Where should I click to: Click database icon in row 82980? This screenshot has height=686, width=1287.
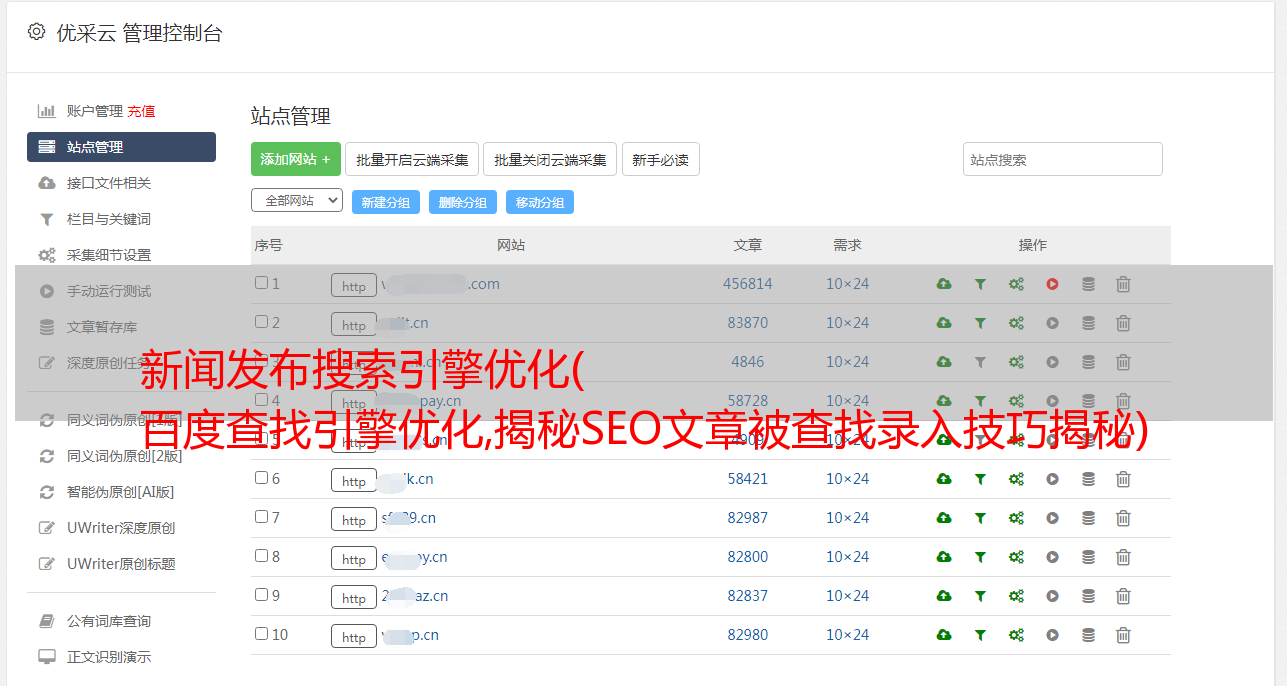(x=1088, y=635)
